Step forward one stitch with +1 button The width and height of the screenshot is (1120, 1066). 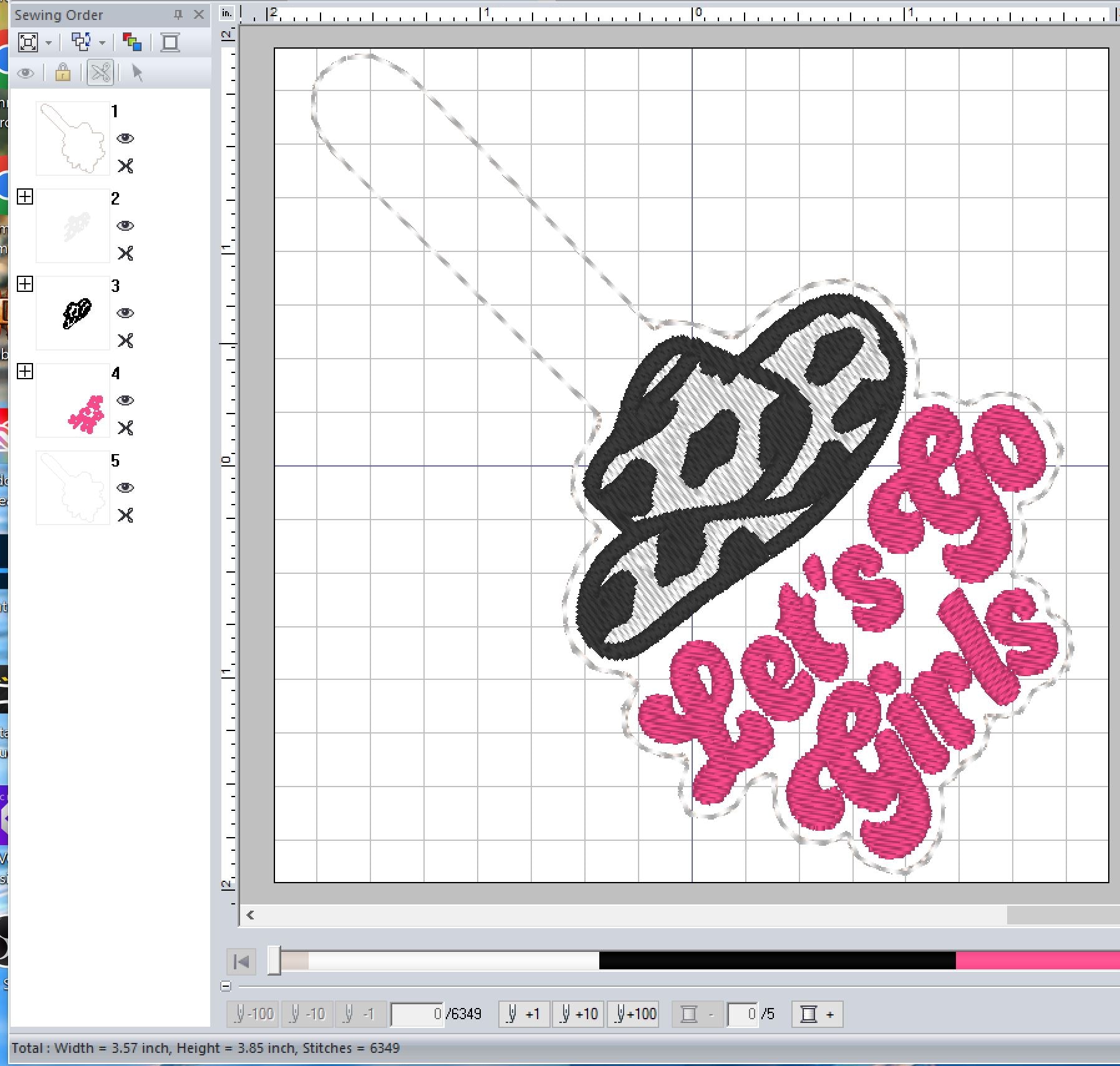pyautogui.click(x=524, y=1014)
